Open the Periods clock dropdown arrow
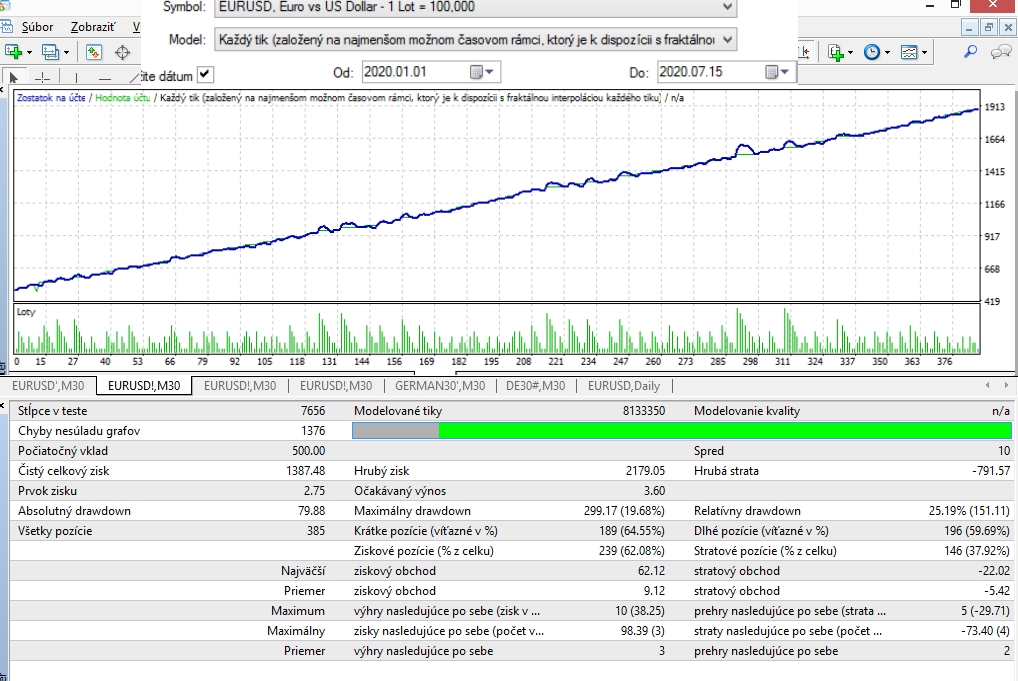The image size is (1018, 681). coord(887,53)
